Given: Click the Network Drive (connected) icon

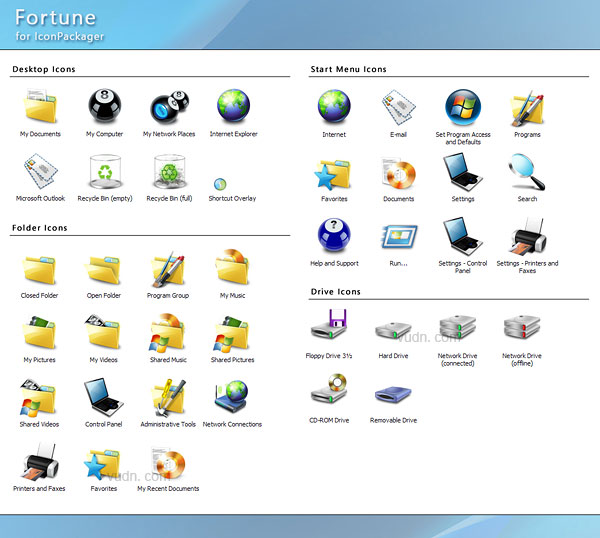Looking at the screenshot, I should [x=458, y=328].
